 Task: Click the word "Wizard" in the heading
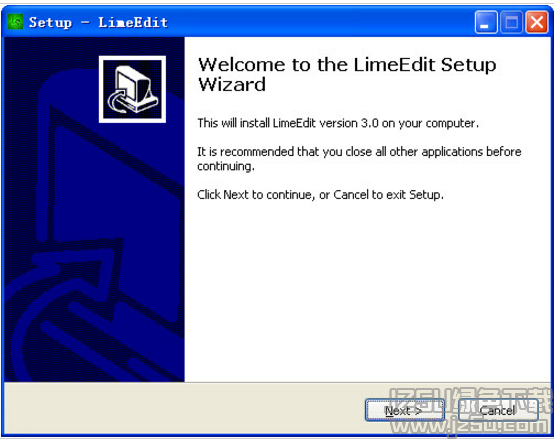232,85
